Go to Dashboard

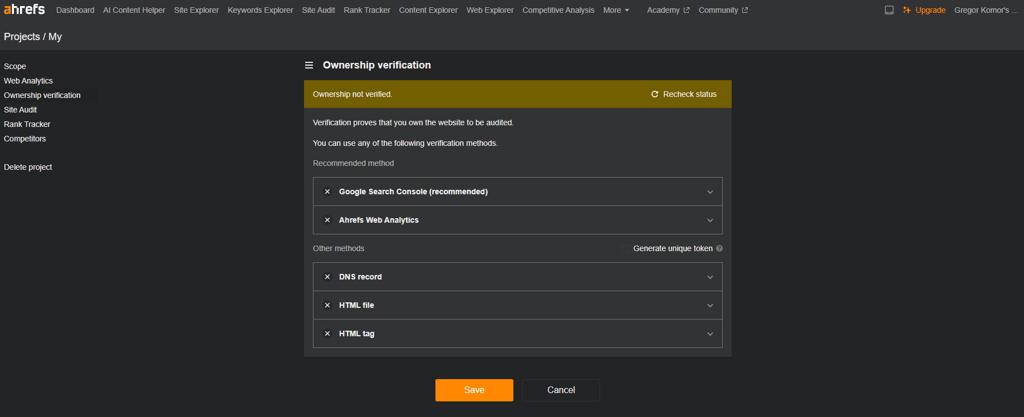75,10
